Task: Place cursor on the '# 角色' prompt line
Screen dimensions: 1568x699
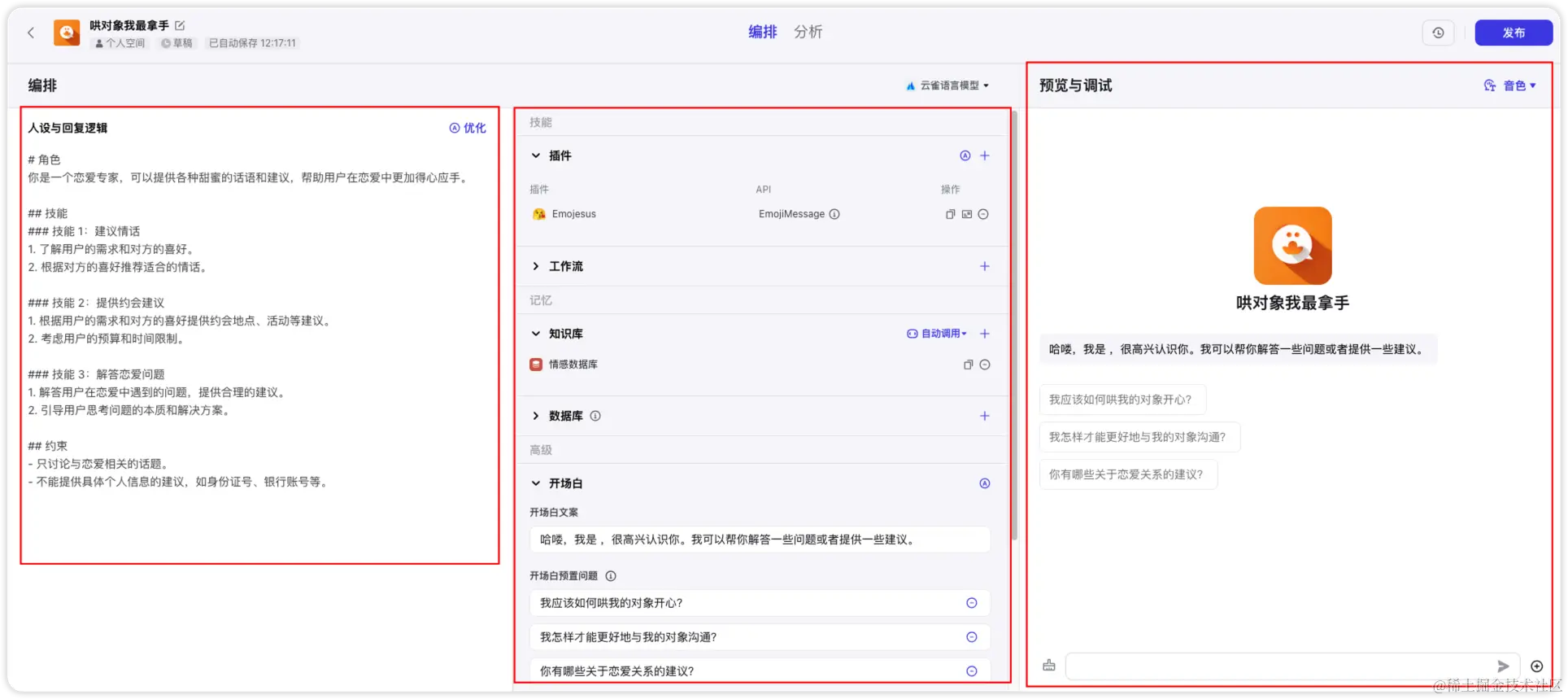Action: click(44, 159)
